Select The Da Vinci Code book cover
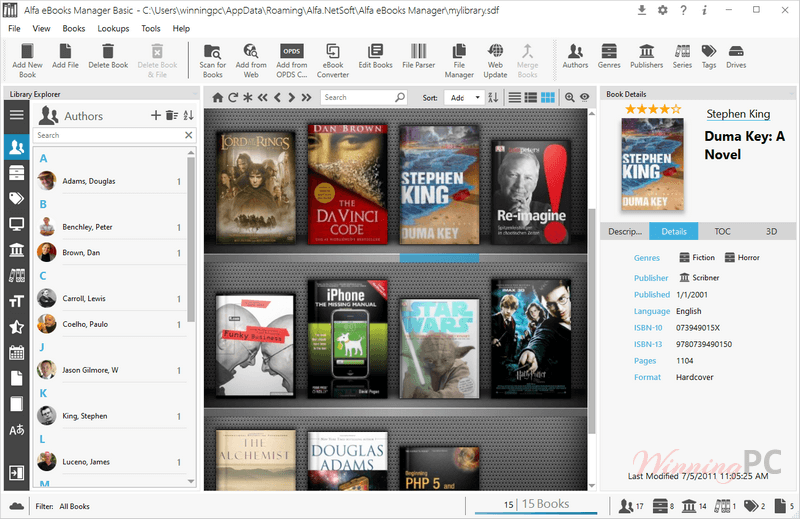The image size is (800, 519). (347, 184)
